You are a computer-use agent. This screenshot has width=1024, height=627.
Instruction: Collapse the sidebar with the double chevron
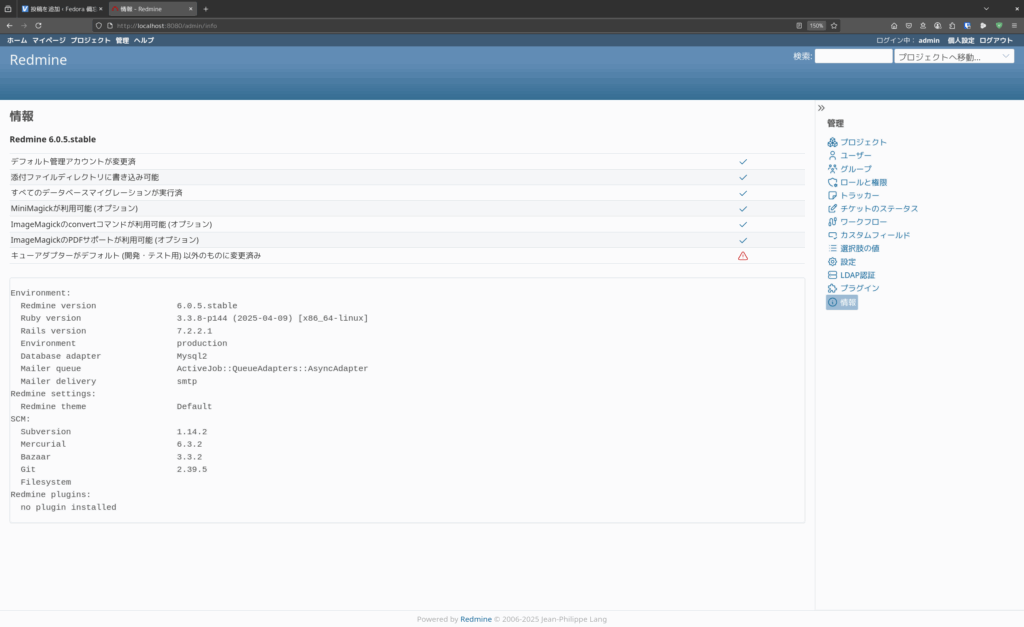point(822,108)
